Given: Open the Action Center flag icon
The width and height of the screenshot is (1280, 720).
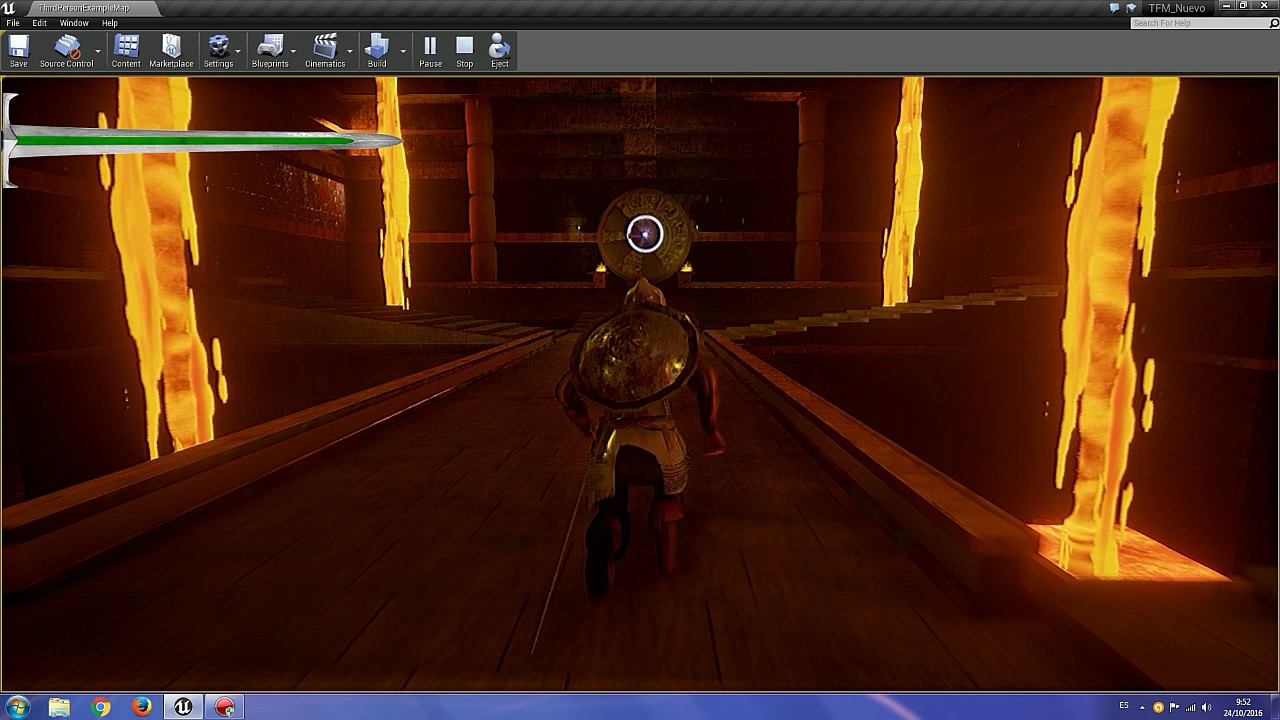Looking at the screenshot, I should coord(1174,707).
